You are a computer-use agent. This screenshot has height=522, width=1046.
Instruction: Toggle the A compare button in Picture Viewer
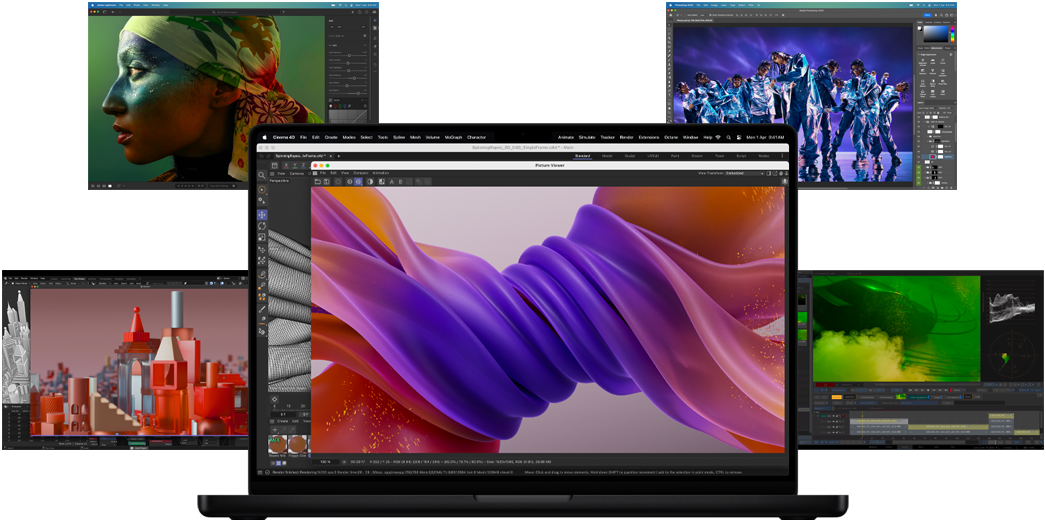392,181
